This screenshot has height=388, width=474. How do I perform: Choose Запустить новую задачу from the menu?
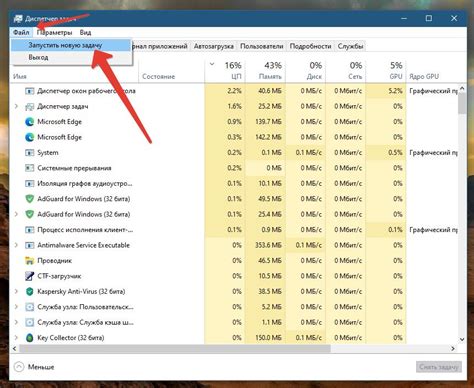[x=71, y=45]
